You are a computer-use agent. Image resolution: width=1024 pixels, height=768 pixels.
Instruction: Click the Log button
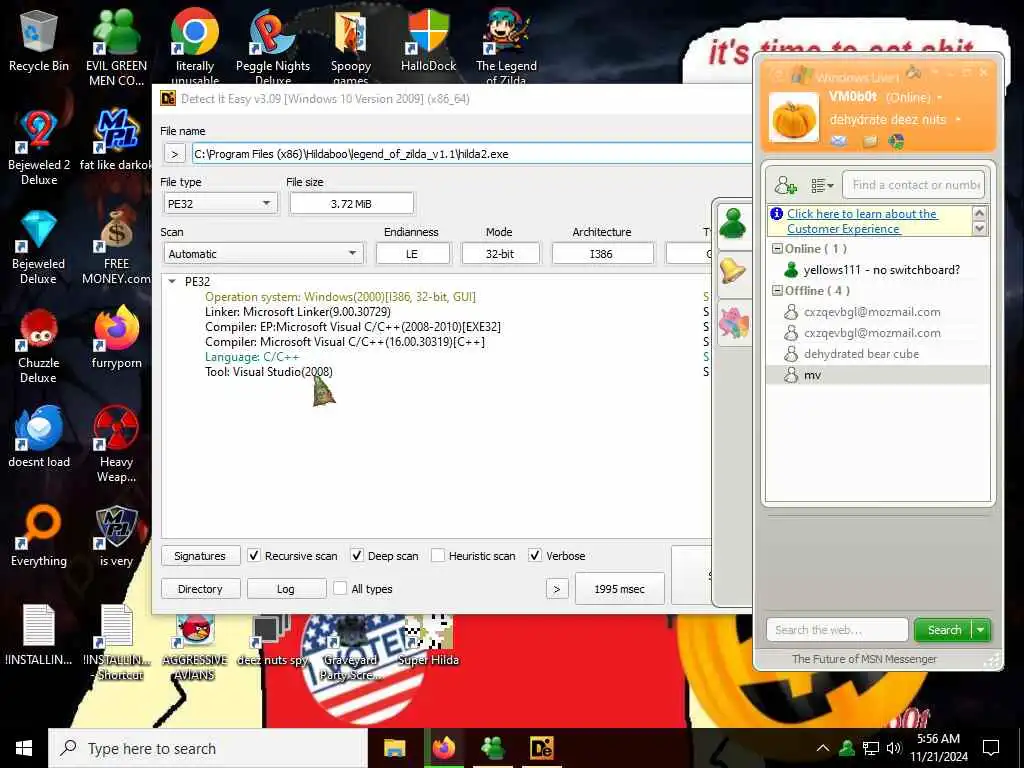pos(286,589)
